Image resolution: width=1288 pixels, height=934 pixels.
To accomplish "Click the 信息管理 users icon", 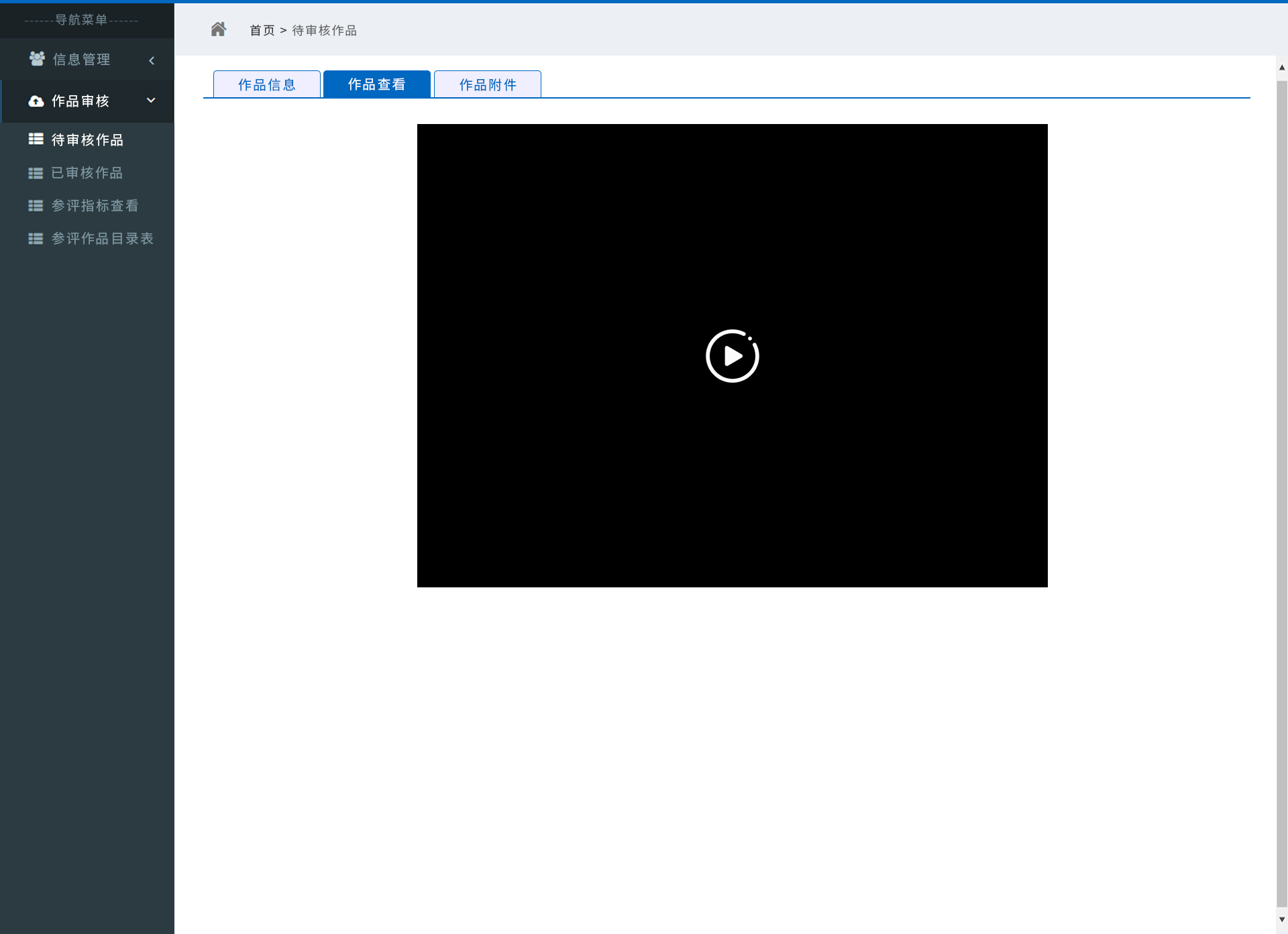I will click(37, 59).
